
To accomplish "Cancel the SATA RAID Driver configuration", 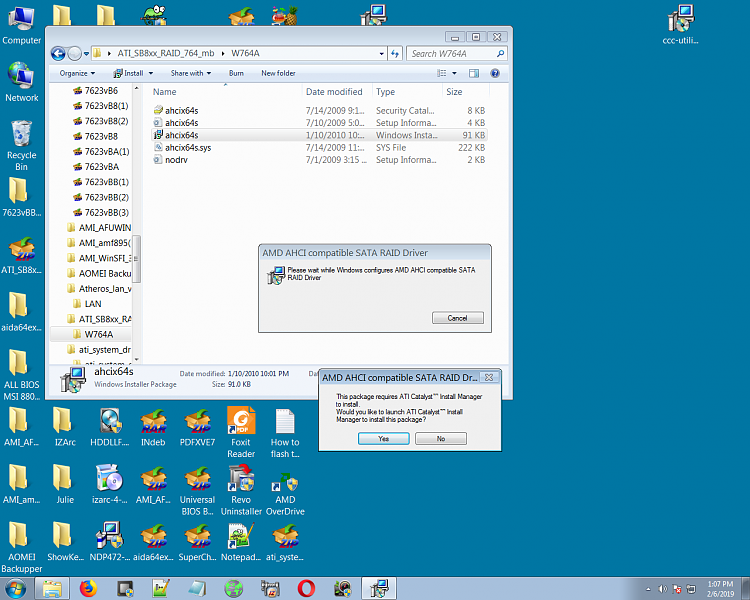I will (x=458, y=318).
